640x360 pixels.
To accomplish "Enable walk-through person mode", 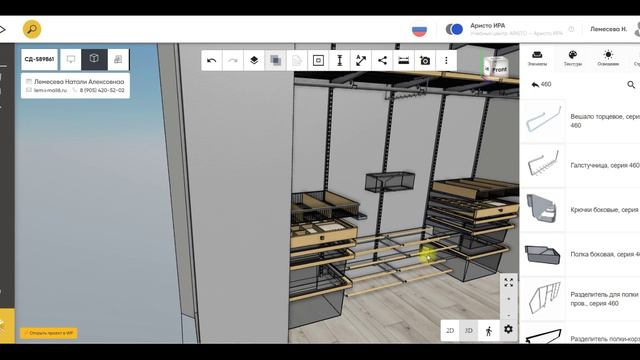I will click(488, 331).
